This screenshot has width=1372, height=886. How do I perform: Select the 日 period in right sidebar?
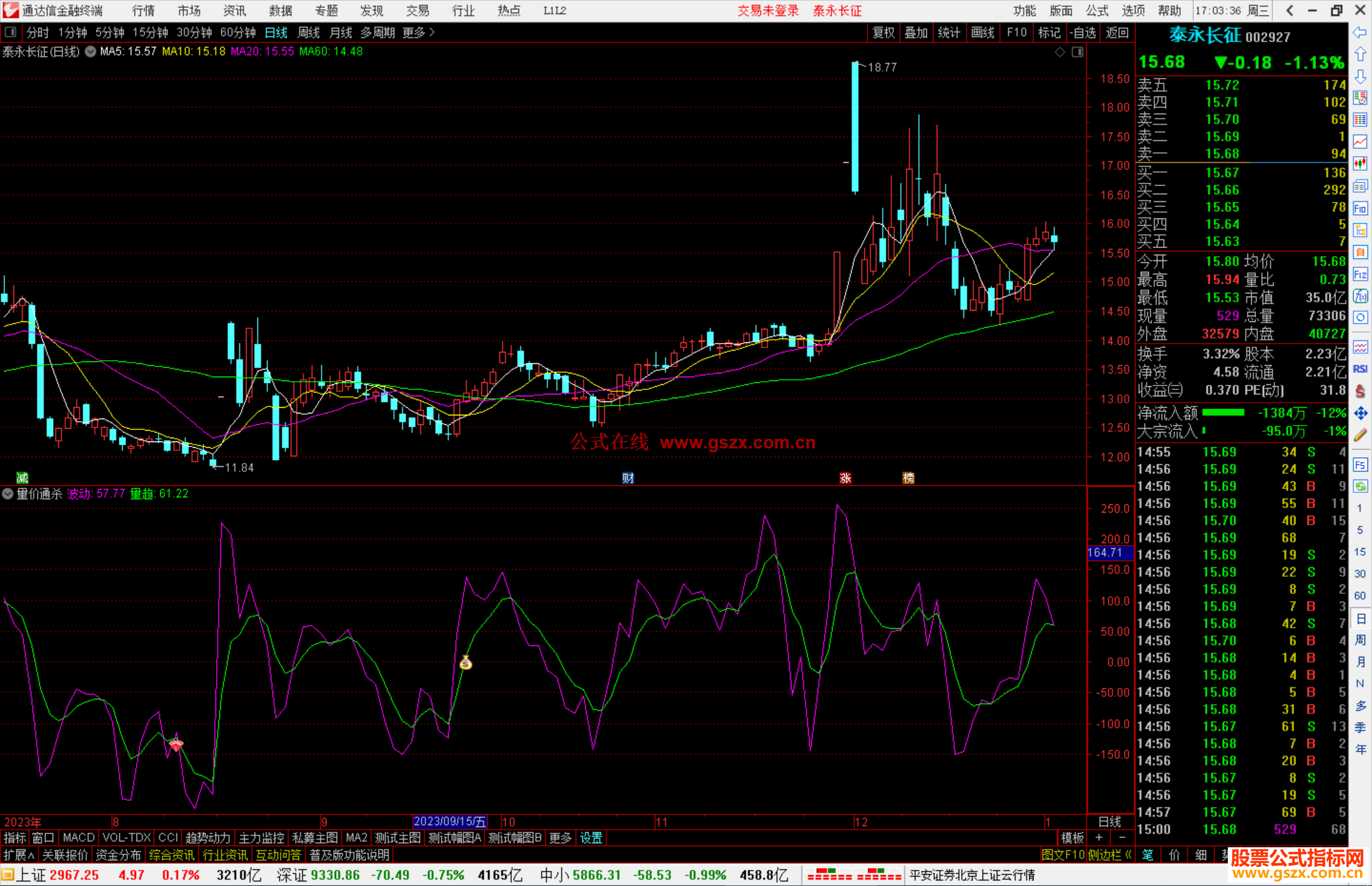pyautogui.click(x=1360, y=618)
